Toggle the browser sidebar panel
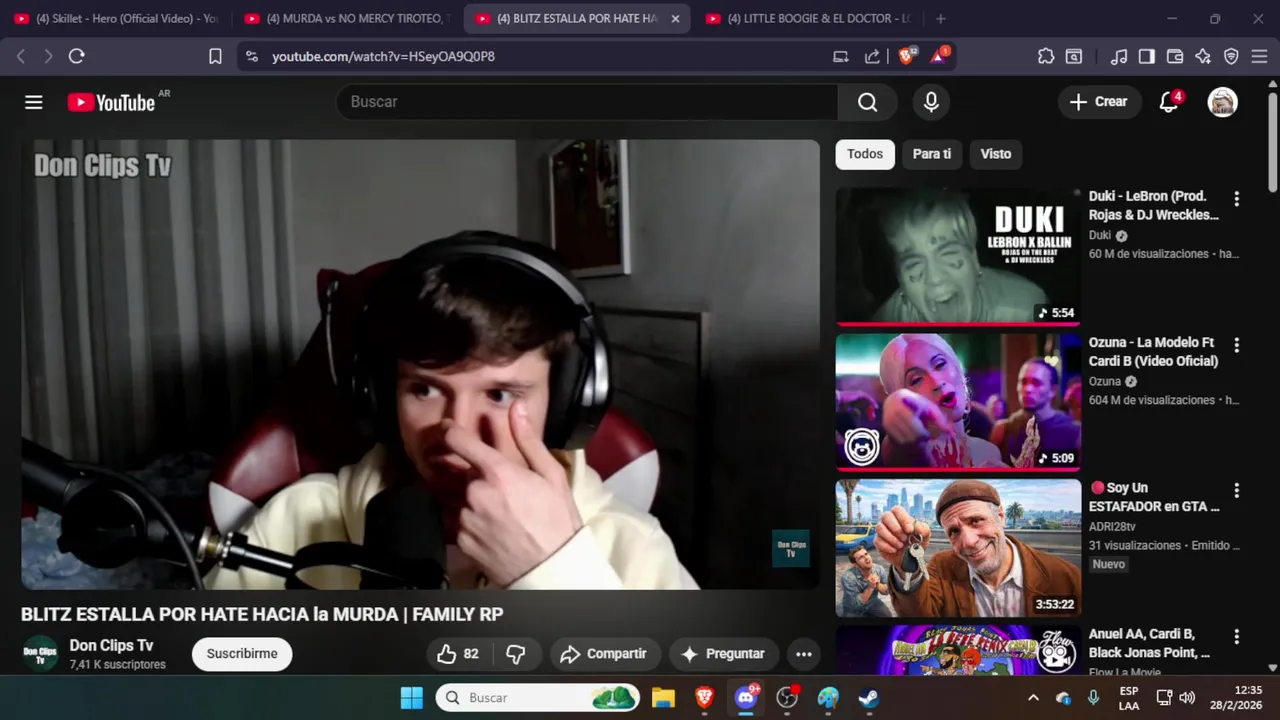 (x=1147, y=57)
